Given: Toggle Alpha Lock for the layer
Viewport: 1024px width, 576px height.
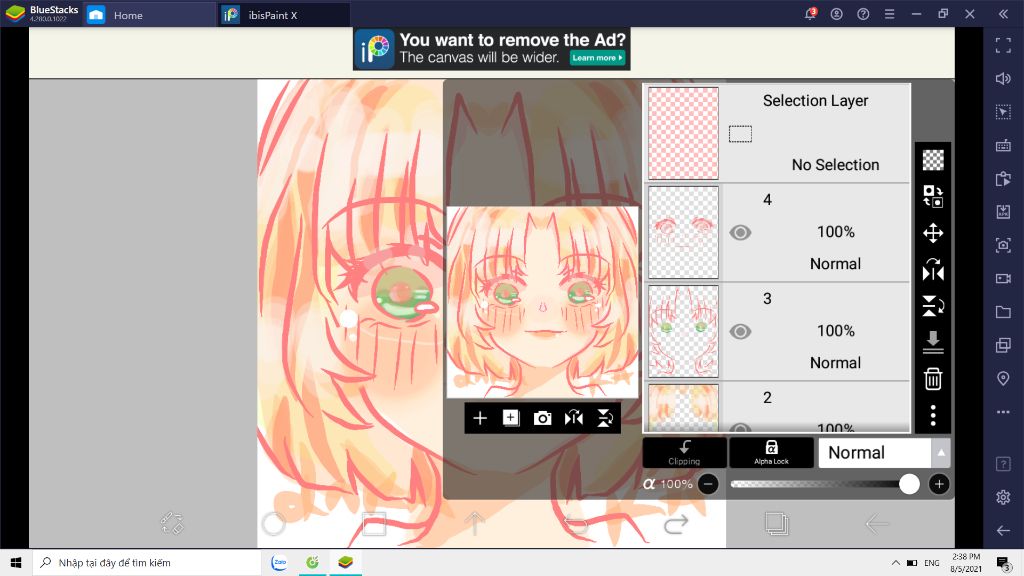Looking at the screenshot, I should (771, 453).
